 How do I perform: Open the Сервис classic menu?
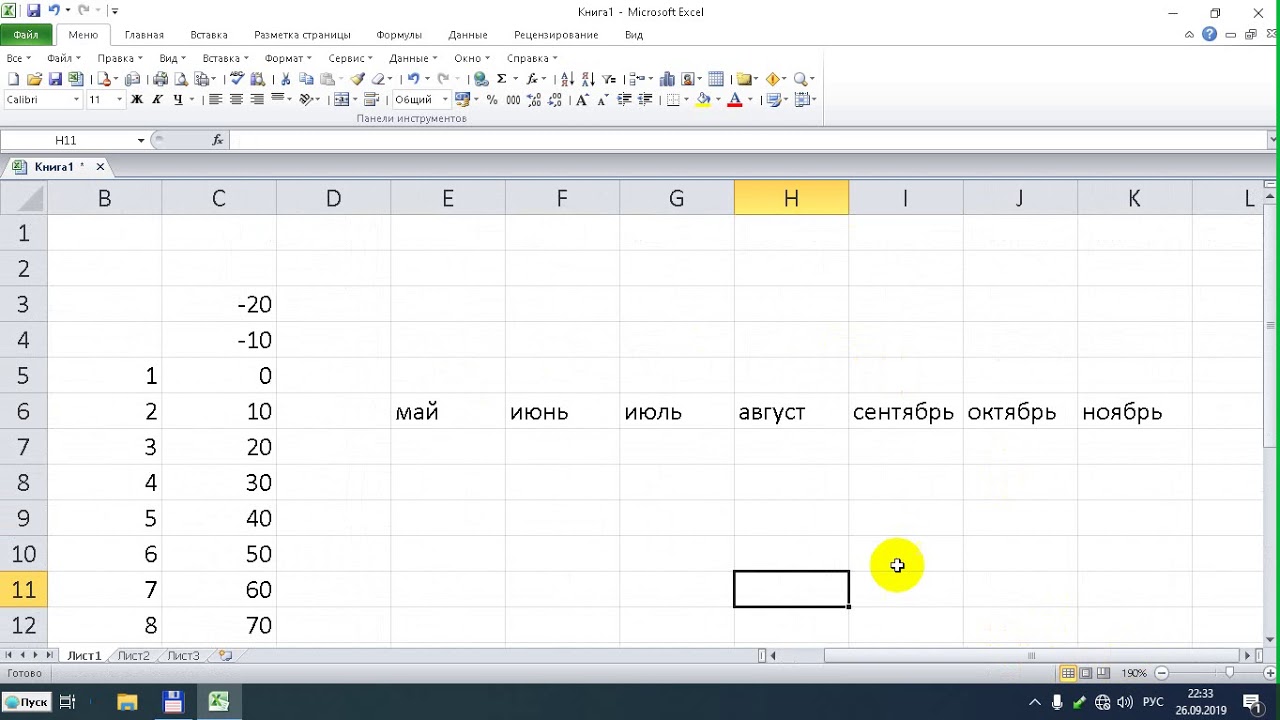point(351,59)
